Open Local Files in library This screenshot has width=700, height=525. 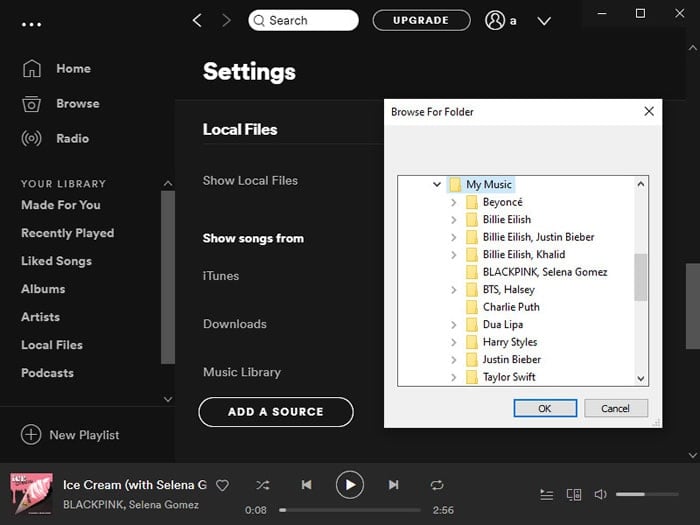[x=52, y=345]
